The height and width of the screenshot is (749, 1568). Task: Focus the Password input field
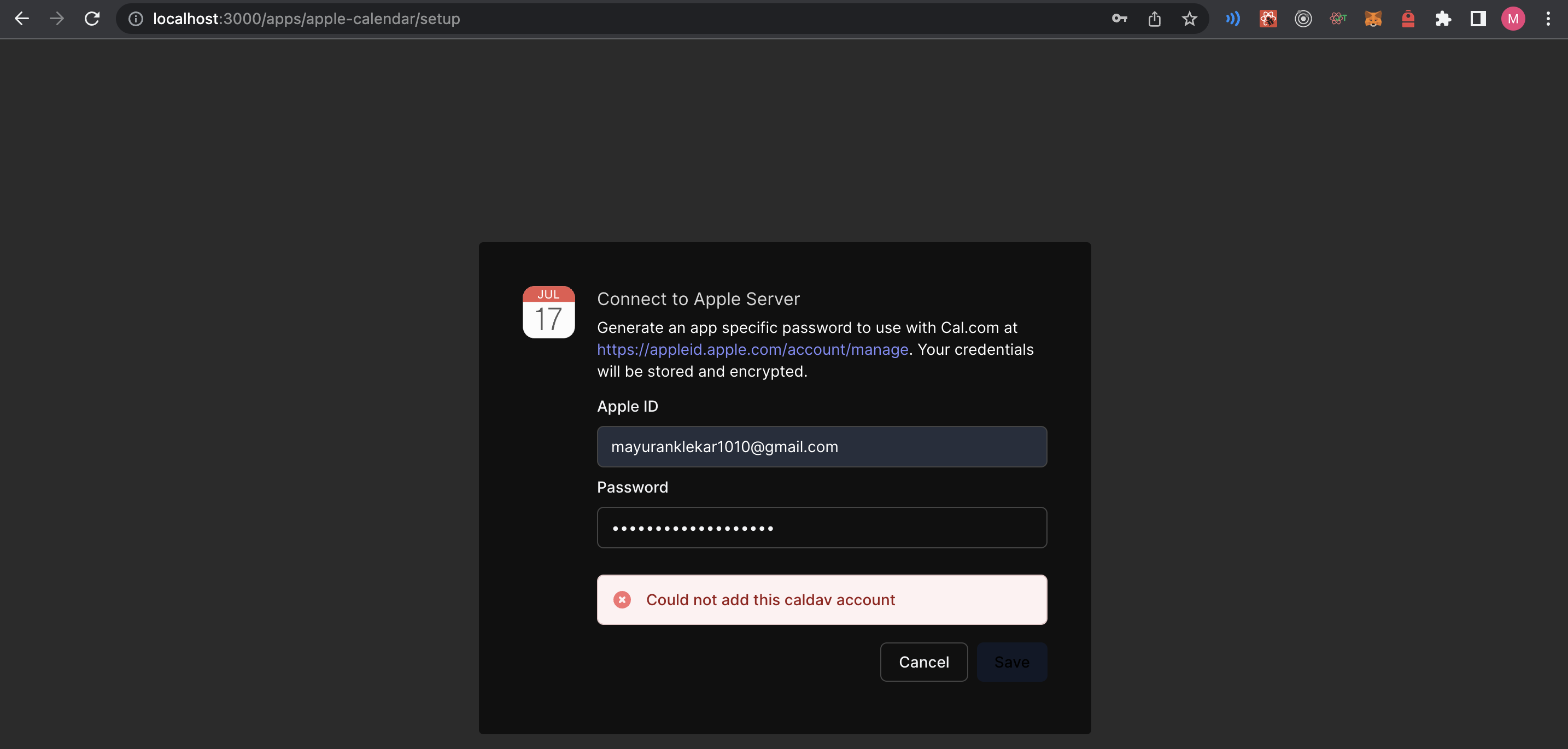pos(822,528)
